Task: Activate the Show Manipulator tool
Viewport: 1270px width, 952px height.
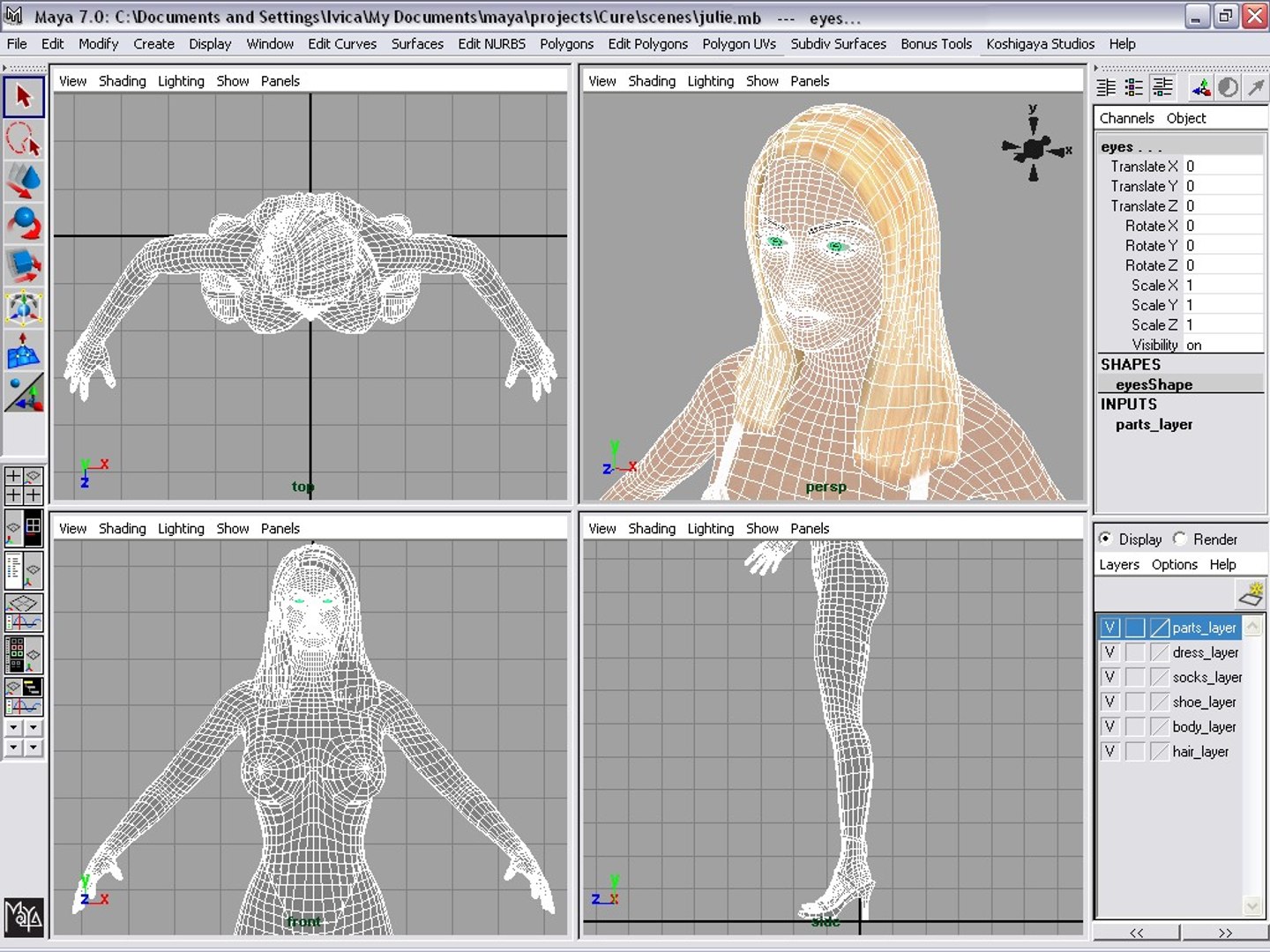Action: 24,393
